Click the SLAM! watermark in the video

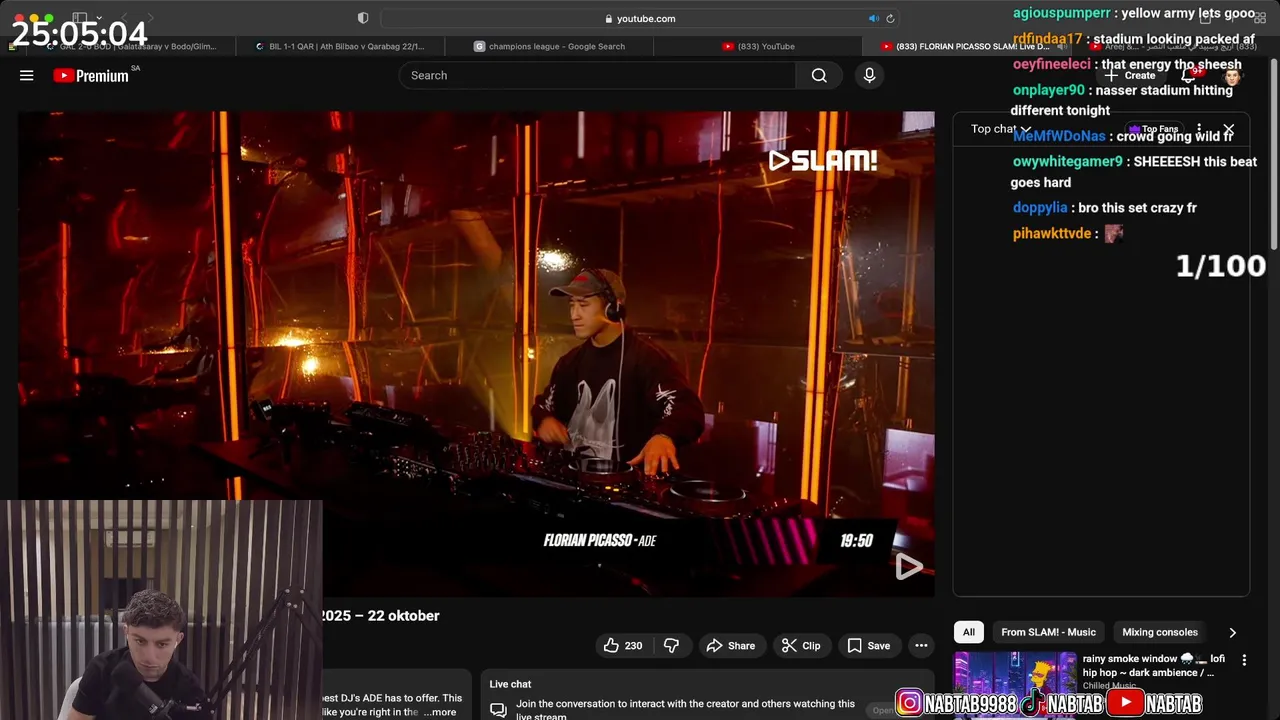tap(822, 161)
